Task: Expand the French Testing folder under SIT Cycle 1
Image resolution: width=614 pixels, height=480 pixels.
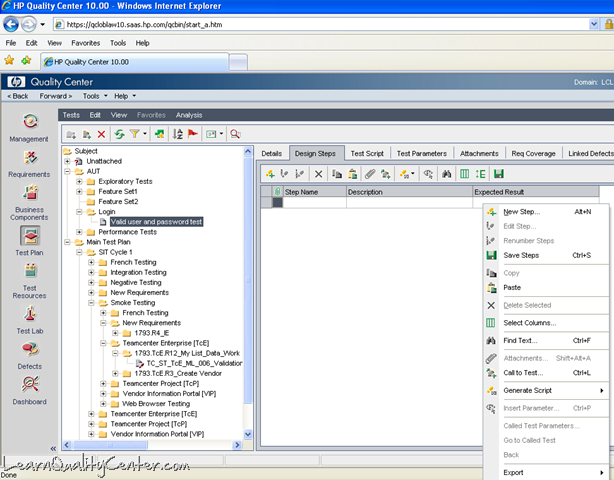Action: click(x=91, y=261)
